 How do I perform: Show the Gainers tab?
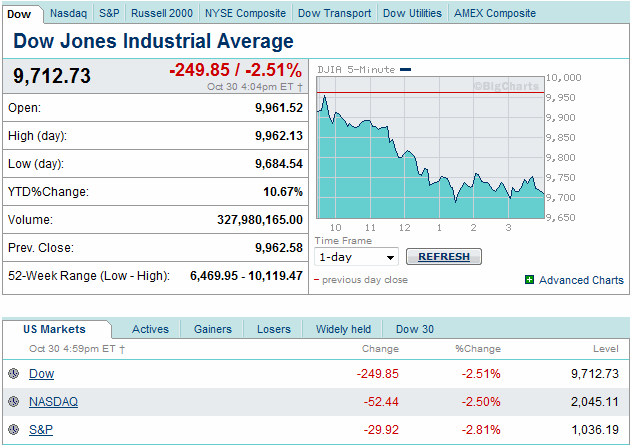(x=213, y=329)
